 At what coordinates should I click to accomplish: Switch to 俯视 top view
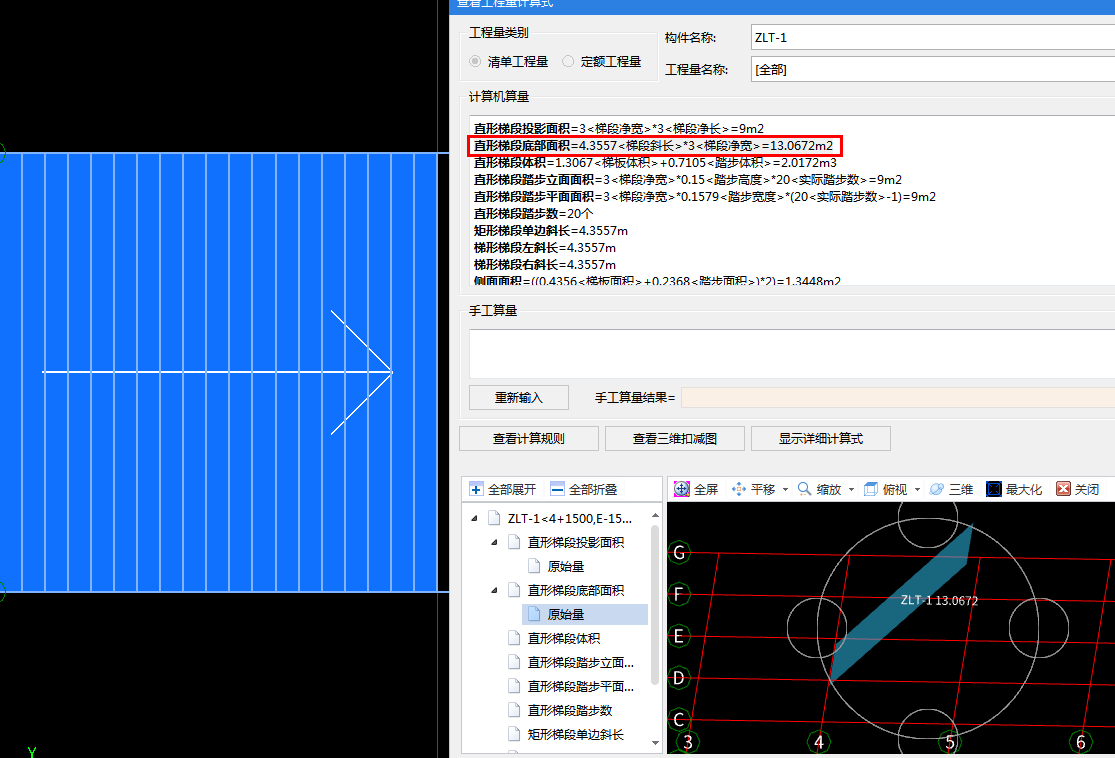click(x=885, y=489)
